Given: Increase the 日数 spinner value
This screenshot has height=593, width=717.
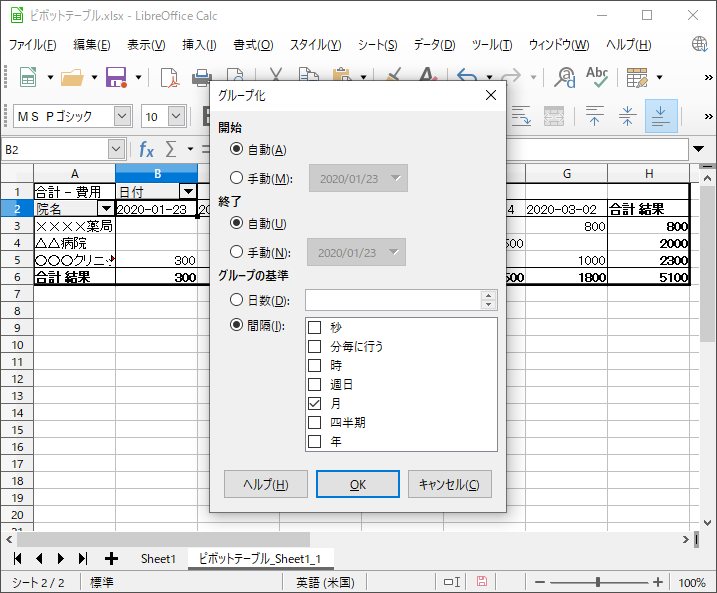Looking at the screenshot, I should click(488, 295).
